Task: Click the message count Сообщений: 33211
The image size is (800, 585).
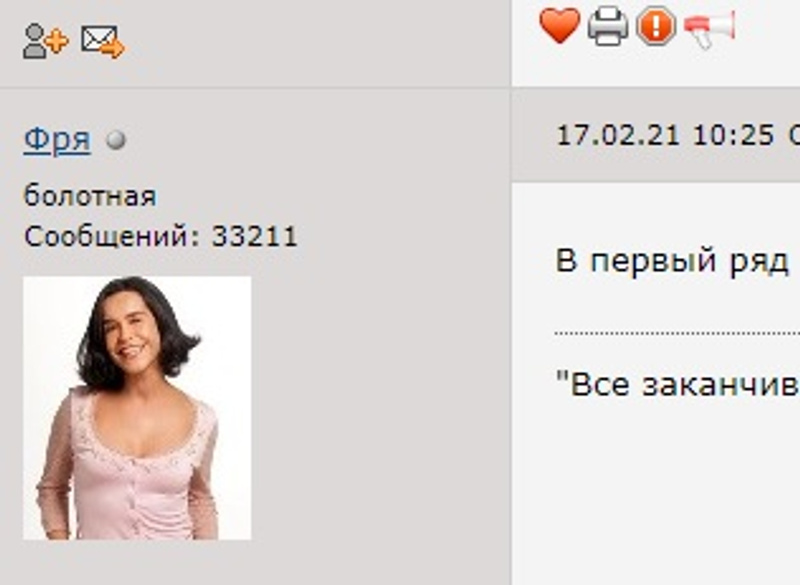Action: [x=161, y=237]
